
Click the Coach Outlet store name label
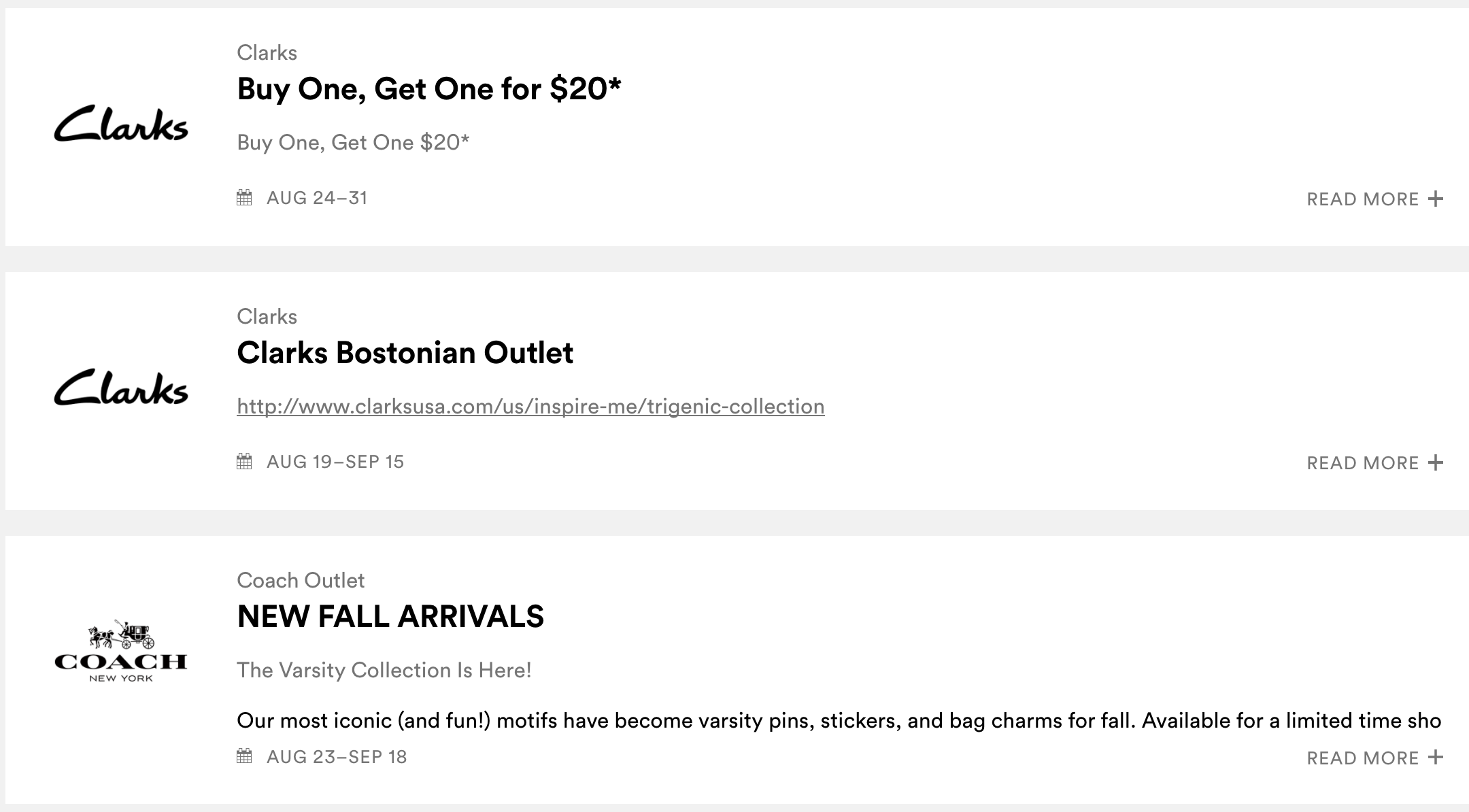coord(301,580)
